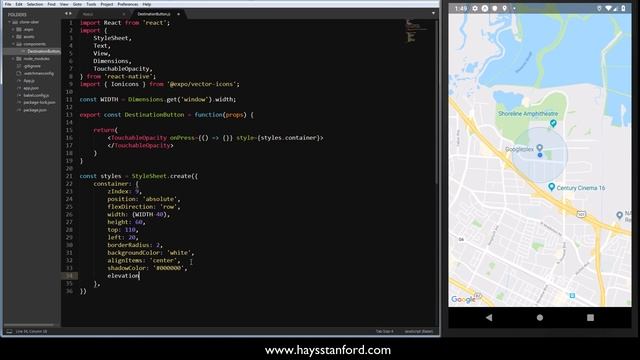This screenshot has height=360, width=640.
Task: Tap the Shoreline Amphitheatre map pin
Action: [553, 123]
